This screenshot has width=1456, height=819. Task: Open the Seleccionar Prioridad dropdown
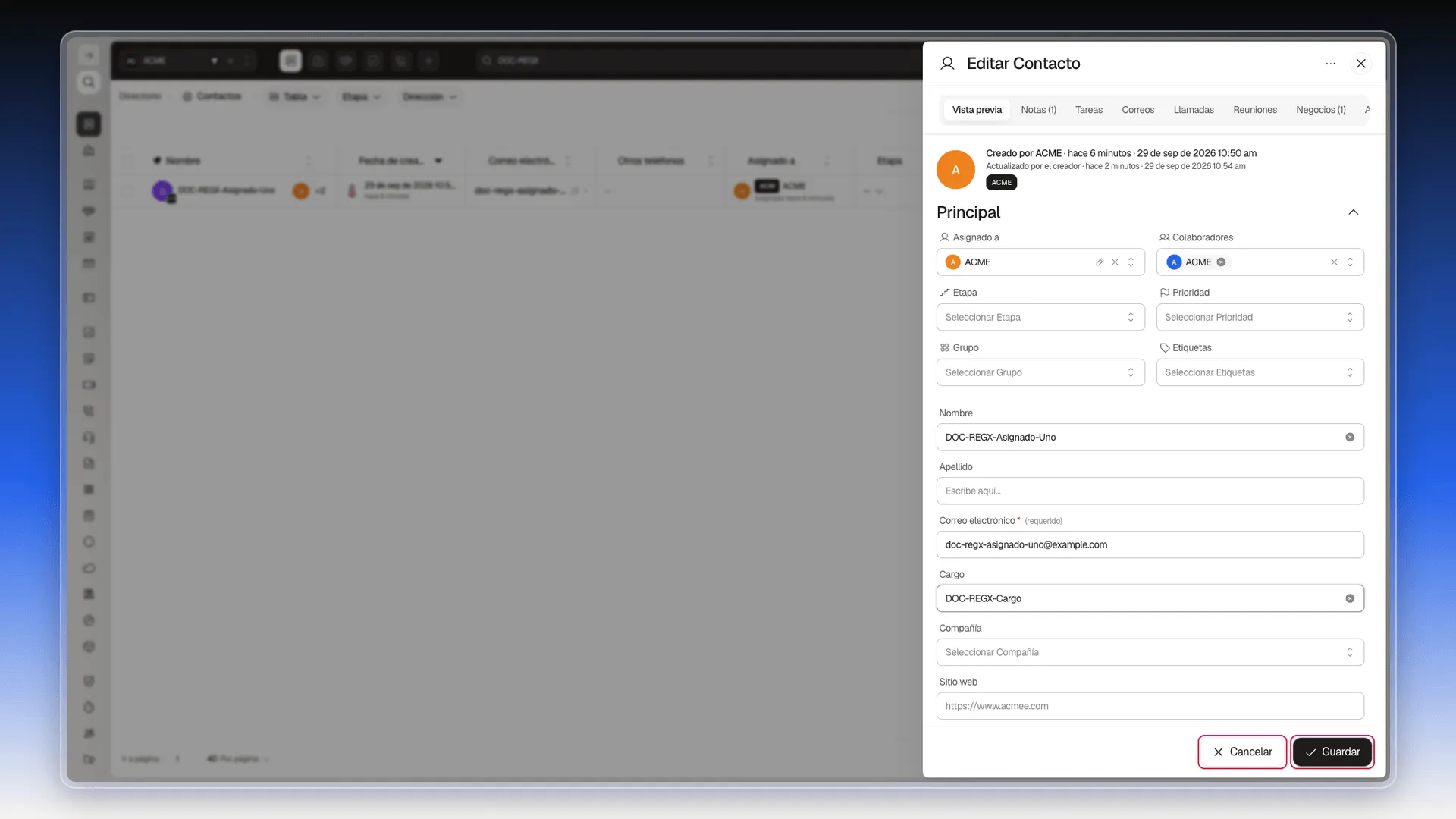pos(1260,318)
